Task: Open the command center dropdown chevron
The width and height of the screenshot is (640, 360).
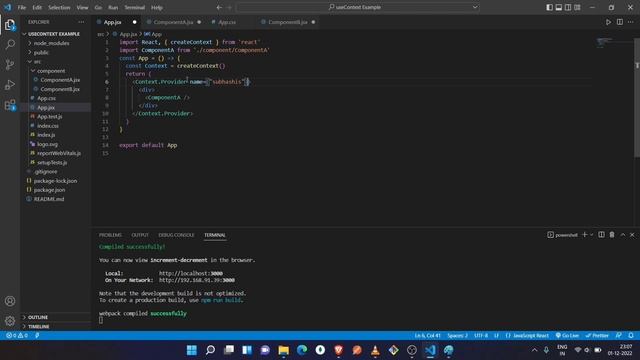Action: coord(475,7)
